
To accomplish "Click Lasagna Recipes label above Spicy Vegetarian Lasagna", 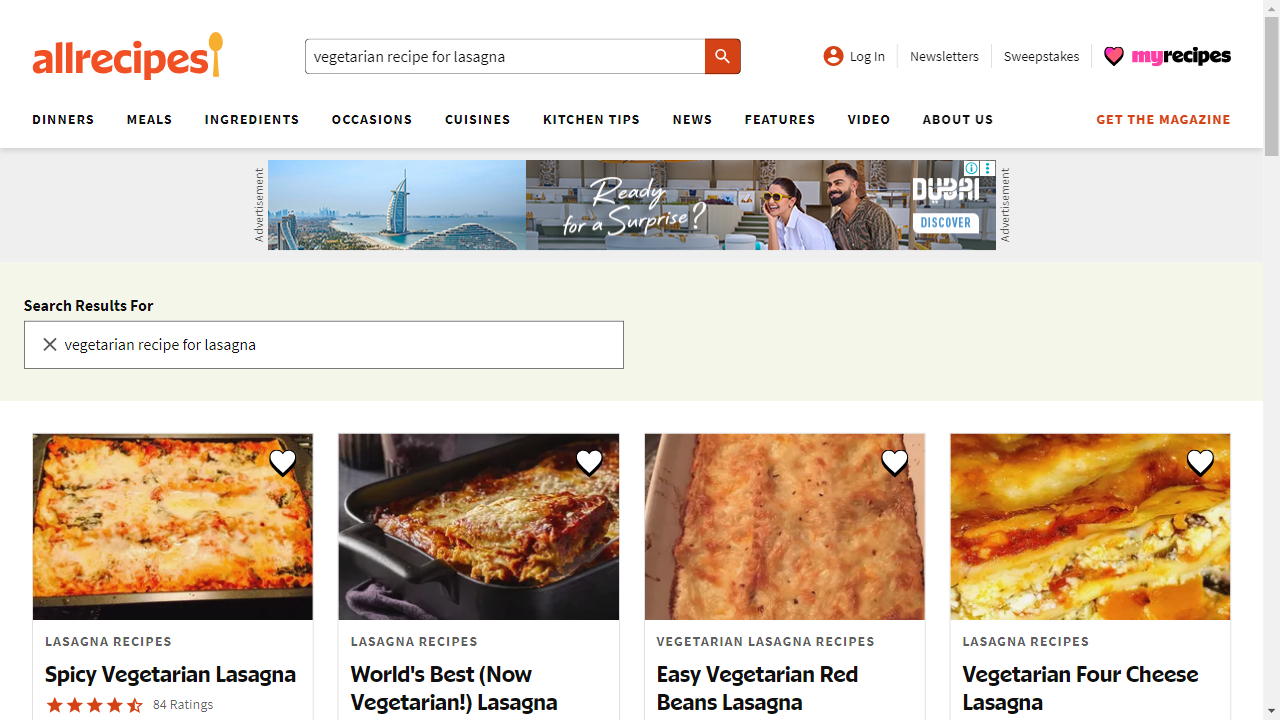I will coord(108,642).
